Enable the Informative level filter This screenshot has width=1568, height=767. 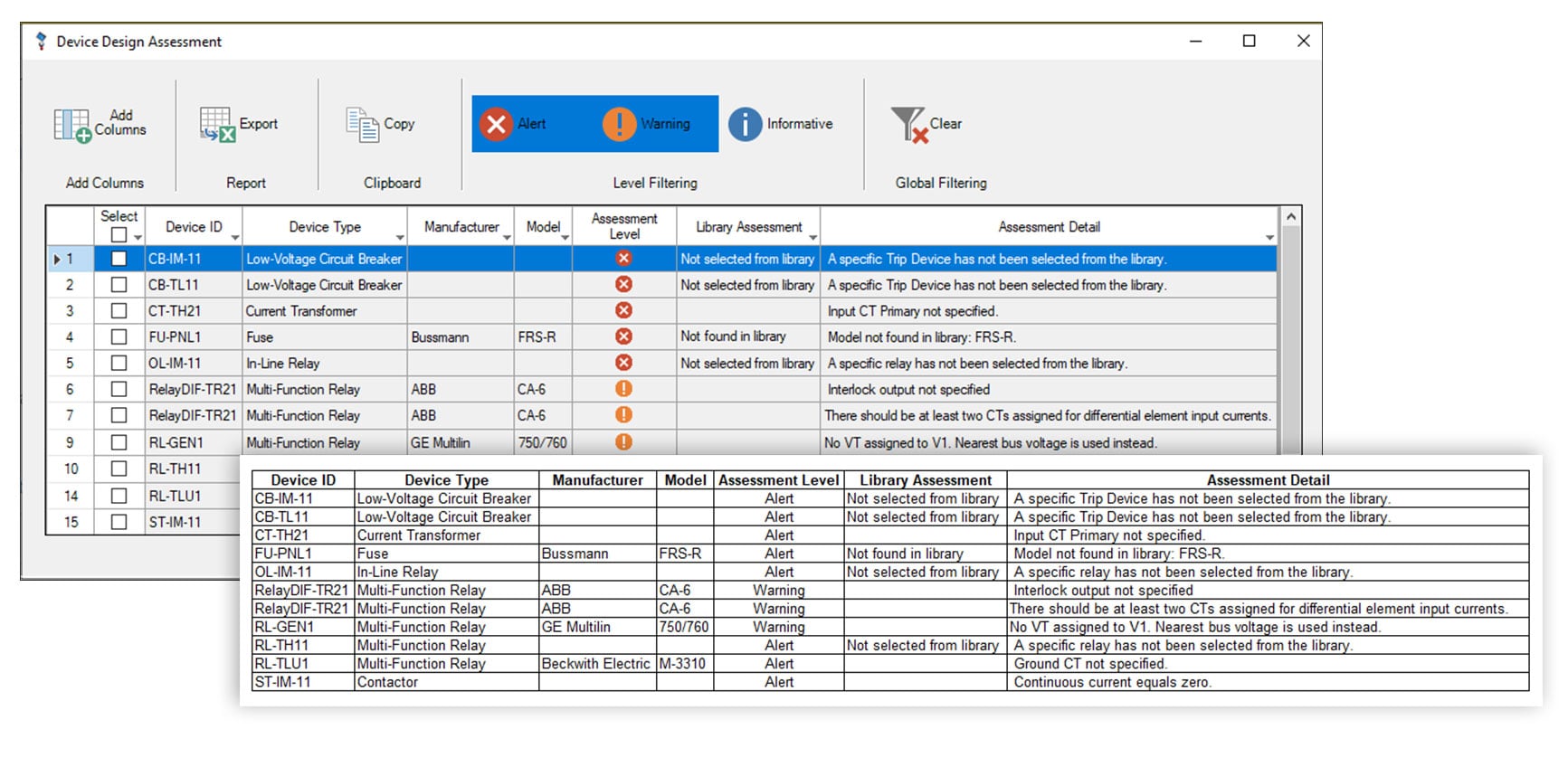tap(781, 124)
